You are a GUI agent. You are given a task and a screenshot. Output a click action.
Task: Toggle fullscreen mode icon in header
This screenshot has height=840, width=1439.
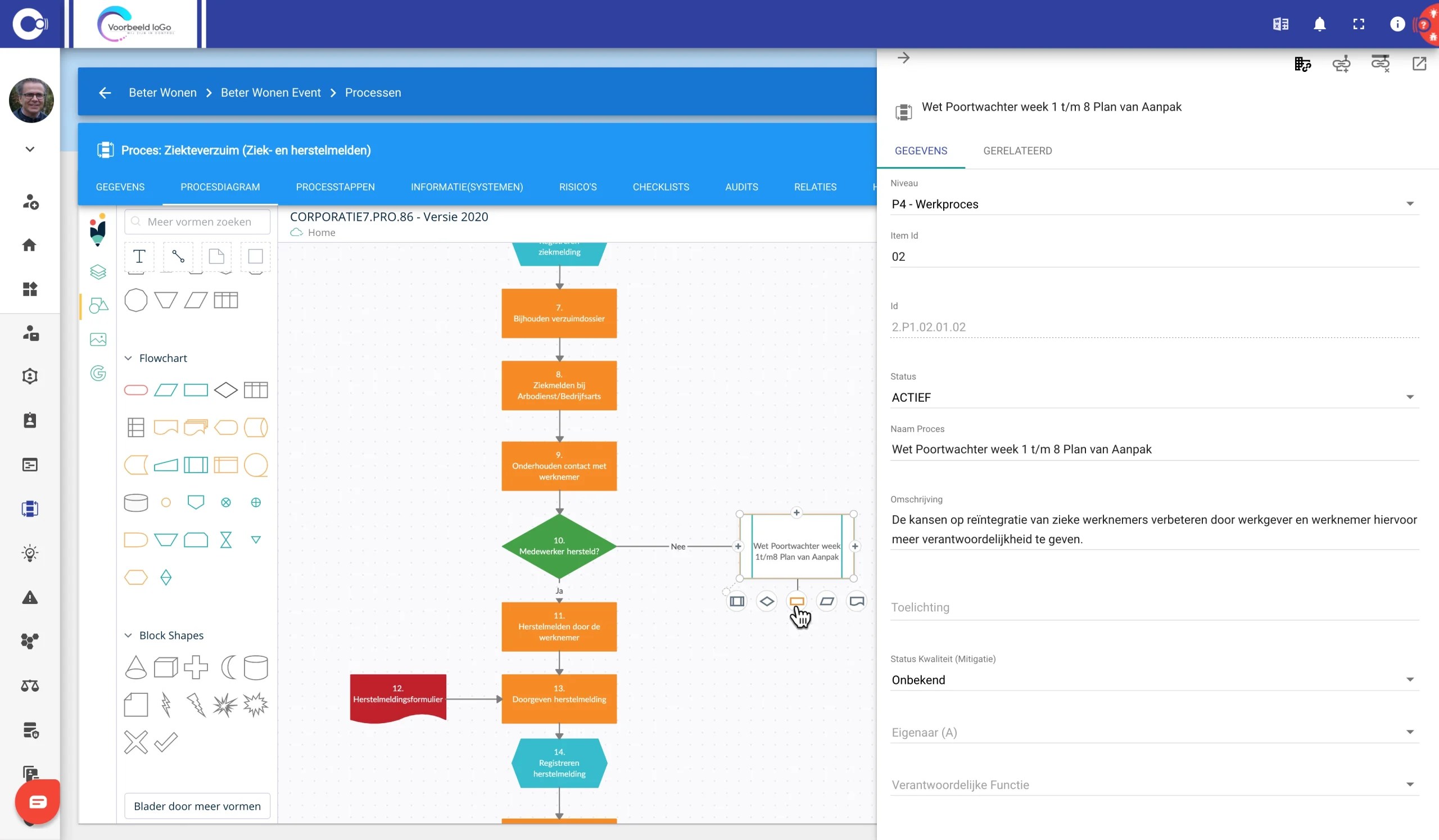click(1359, 24)
